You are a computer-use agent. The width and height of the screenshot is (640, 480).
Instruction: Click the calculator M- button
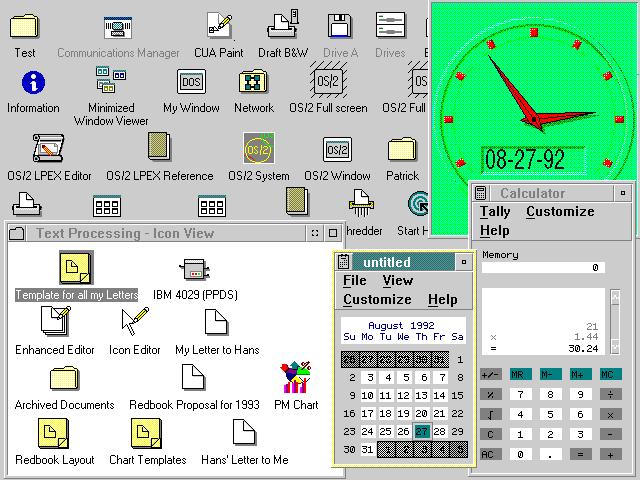pos(550,374)
